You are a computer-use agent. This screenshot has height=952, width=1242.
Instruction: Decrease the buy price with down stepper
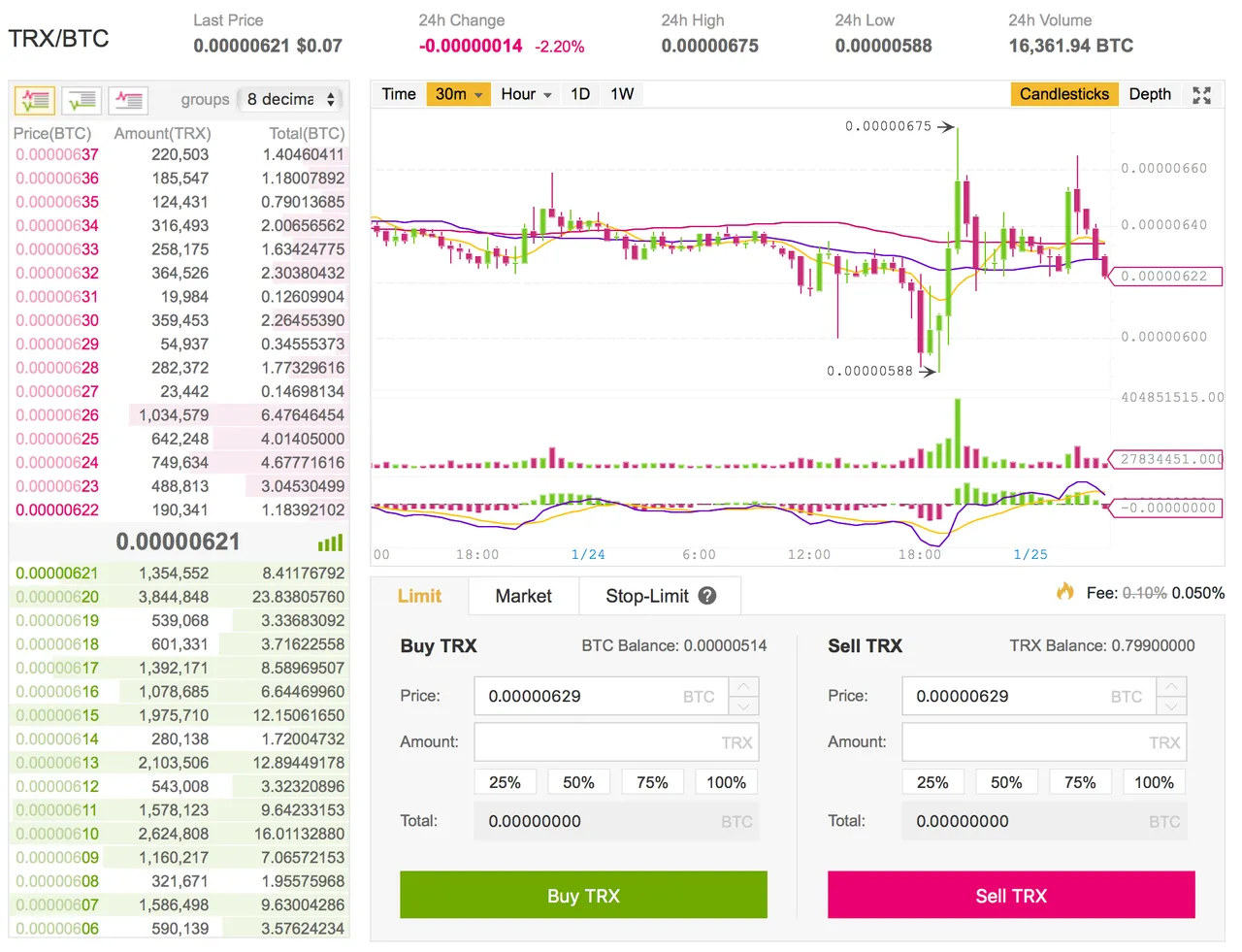(743, 706)
